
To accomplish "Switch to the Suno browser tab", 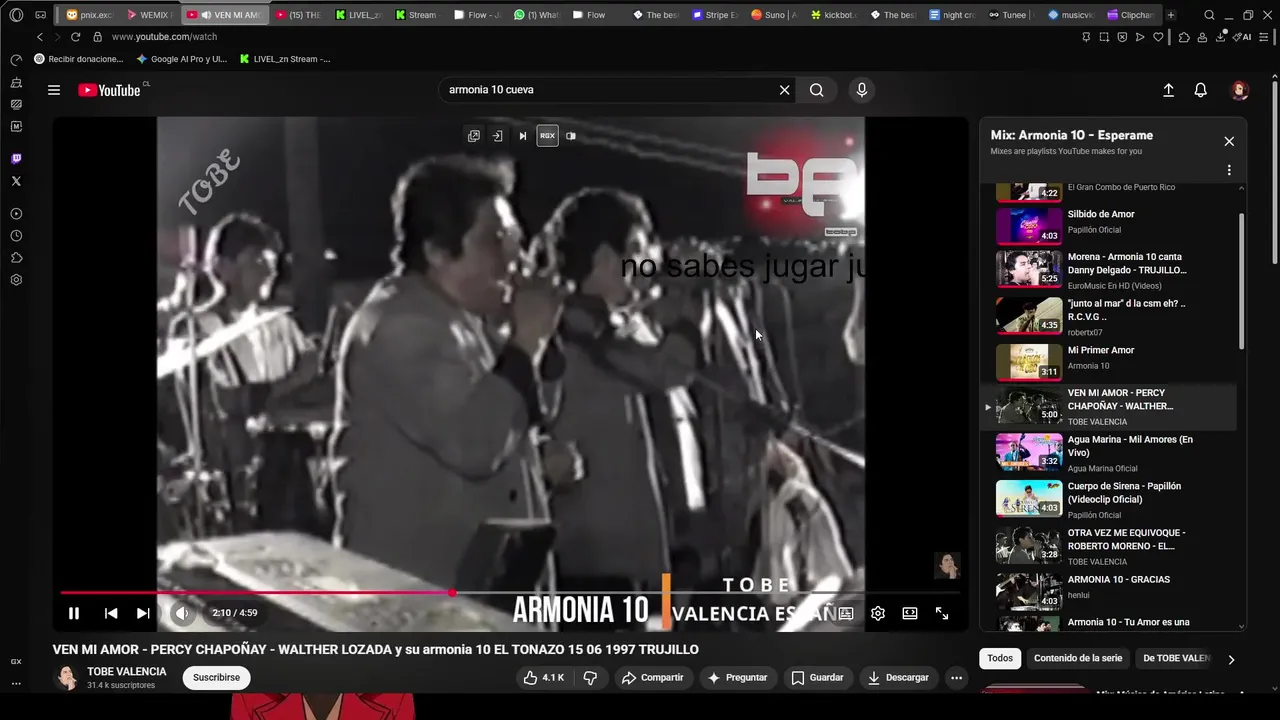I will (x=773, y=15).
